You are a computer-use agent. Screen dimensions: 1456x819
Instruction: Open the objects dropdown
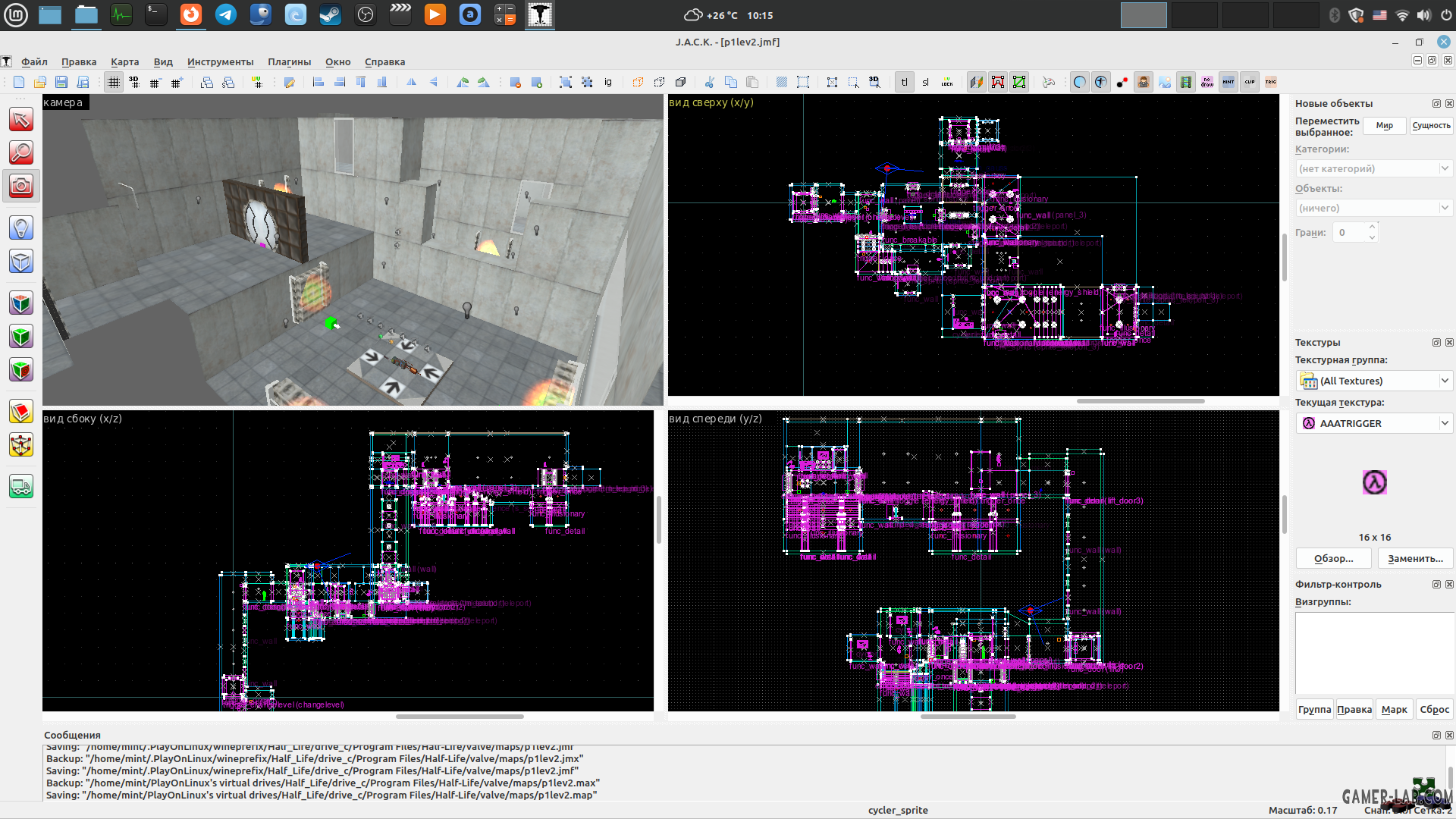pos(1374,208)
